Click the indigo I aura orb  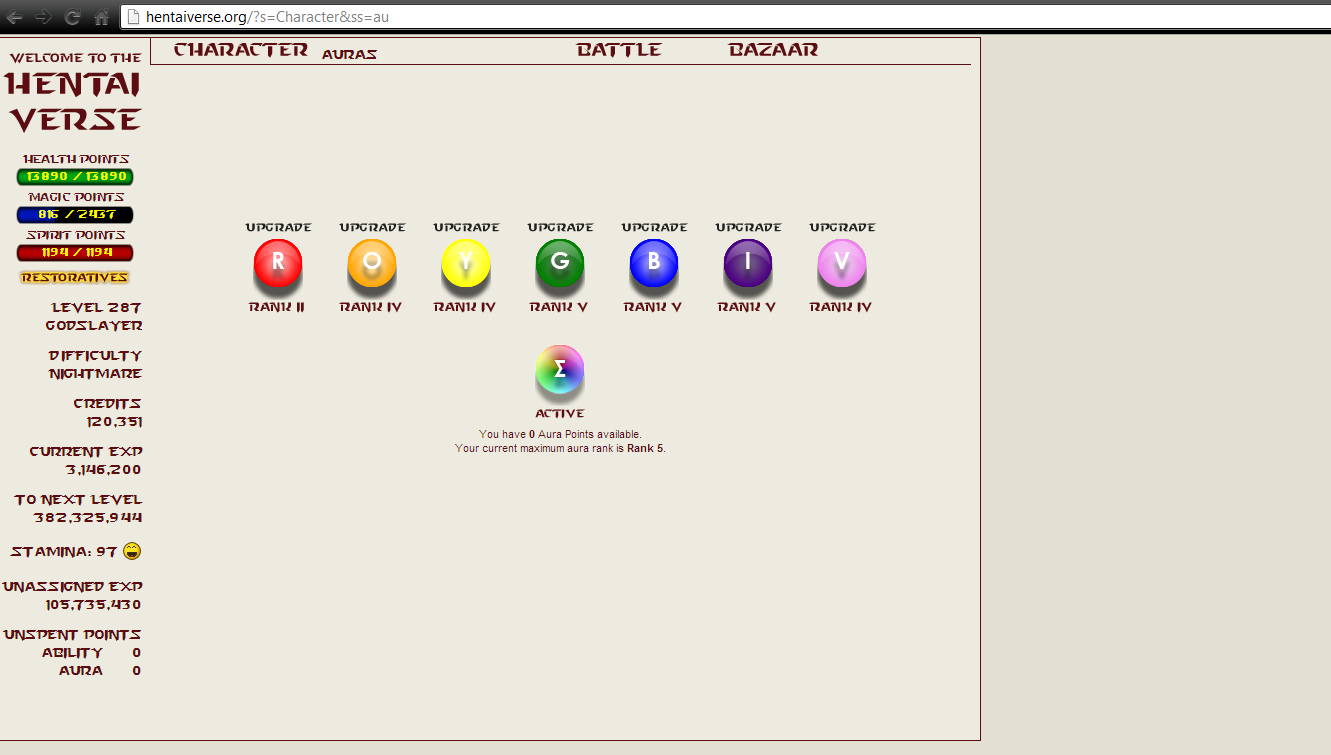coord(748,264)
